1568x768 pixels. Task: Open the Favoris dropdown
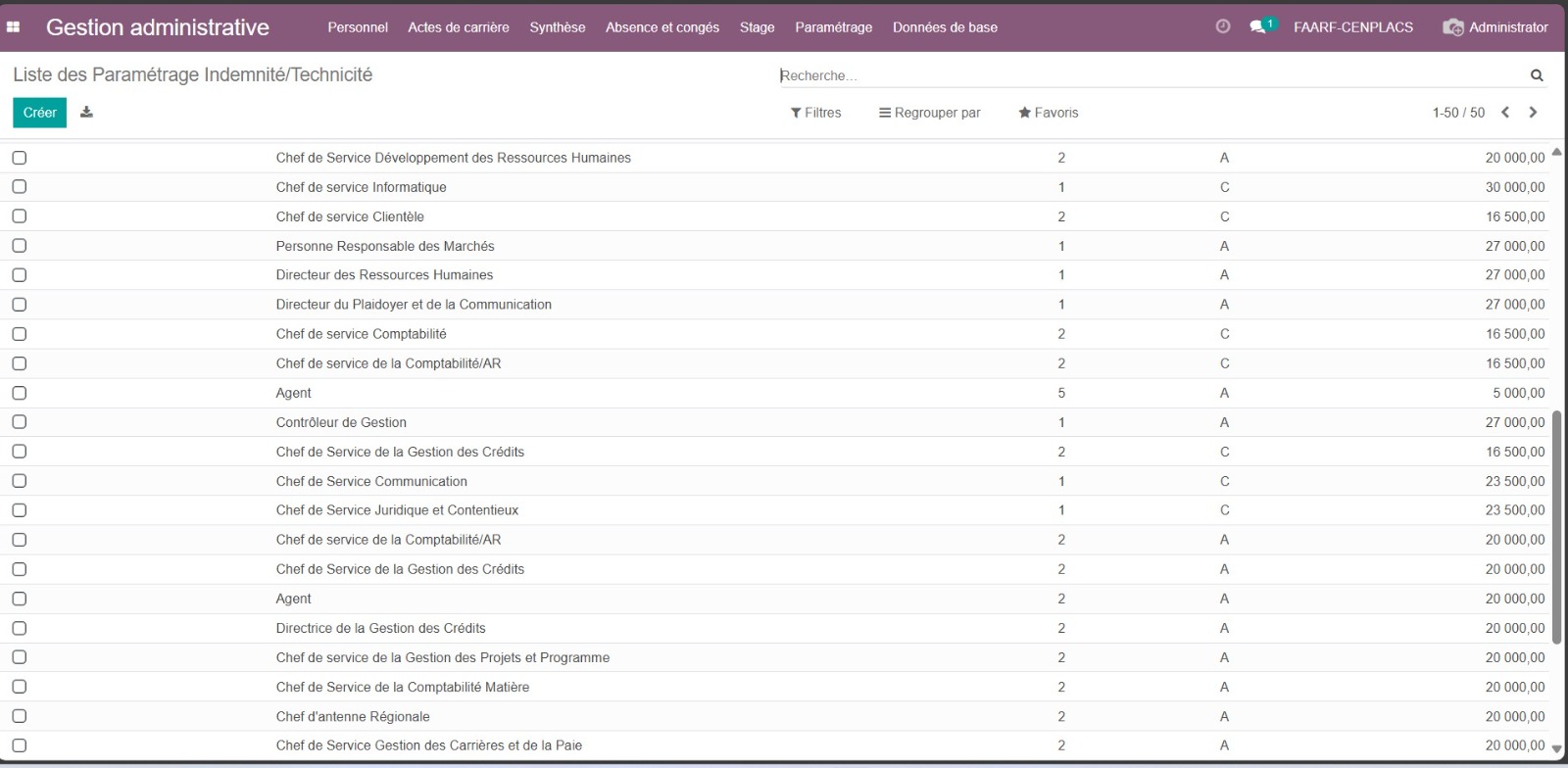pos(1048,113)
